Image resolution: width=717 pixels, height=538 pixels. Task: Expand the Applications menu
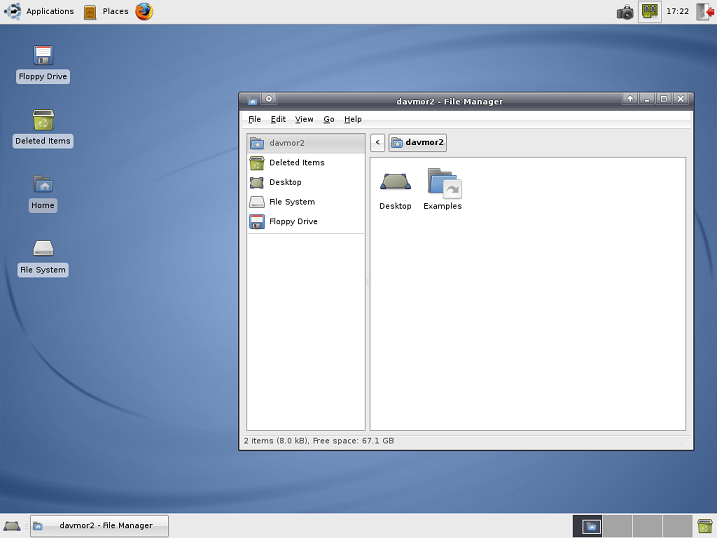click(40, 12)
